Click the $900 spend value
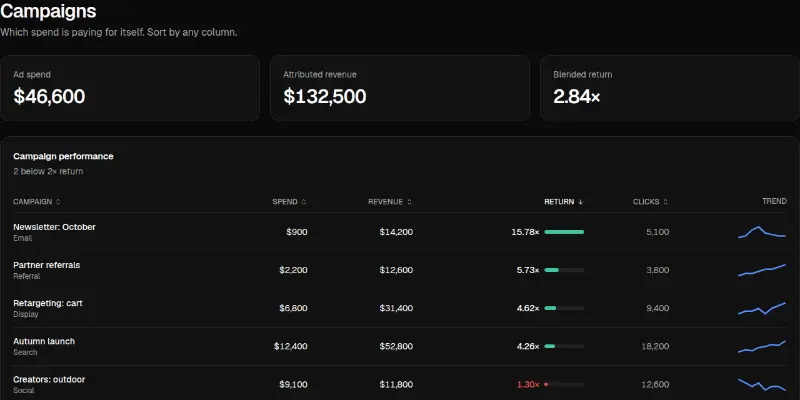This screenshot has height=400, width=800. pyautogui.click(x=297, y=232)
